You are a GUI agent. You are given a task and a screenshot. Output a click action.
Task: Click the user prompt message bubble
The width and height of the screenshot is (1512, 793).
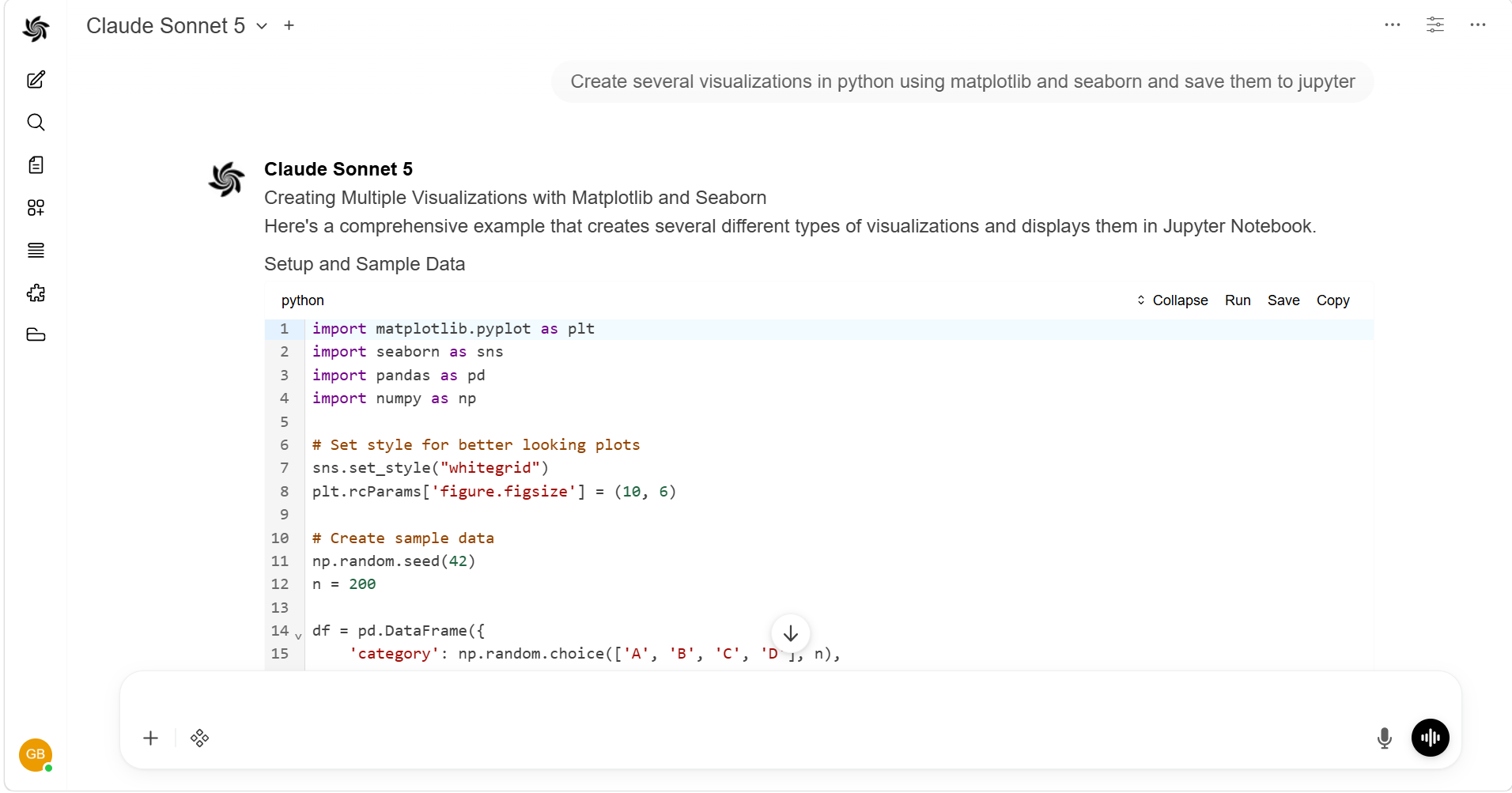pos(962,81)
